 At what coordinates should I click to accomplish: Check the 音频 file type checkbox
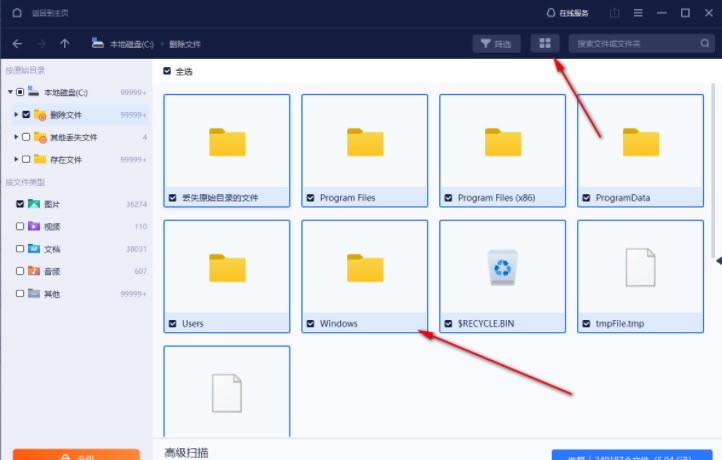(x=20, y=271)
